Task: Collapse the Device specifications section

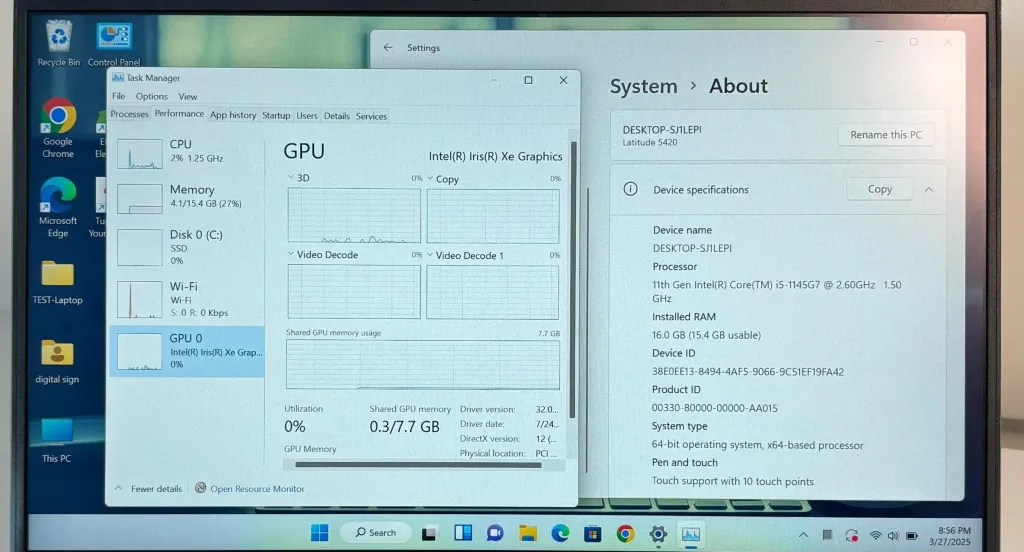Action: [929, 189]
